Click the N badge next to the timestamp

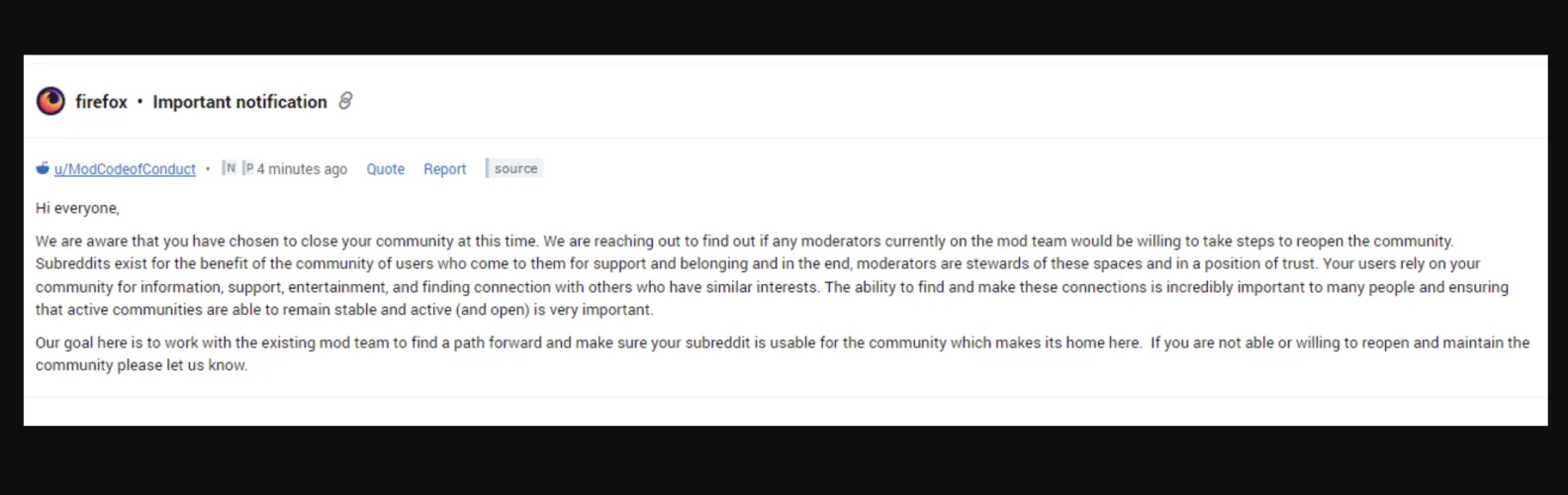coord(231,168)
